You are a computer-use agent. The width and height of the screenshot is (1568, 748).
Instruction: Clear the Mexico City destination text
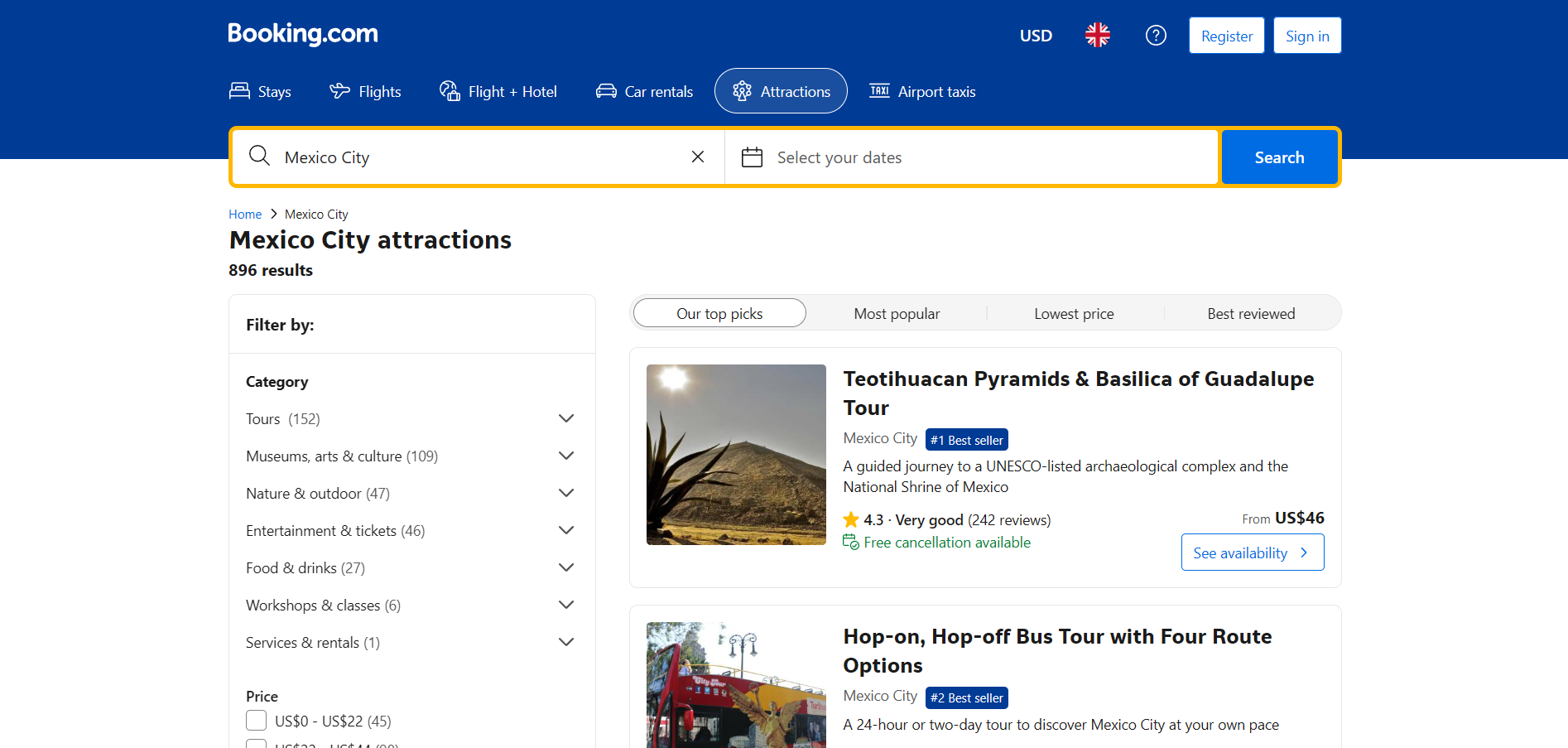[698, 157]
